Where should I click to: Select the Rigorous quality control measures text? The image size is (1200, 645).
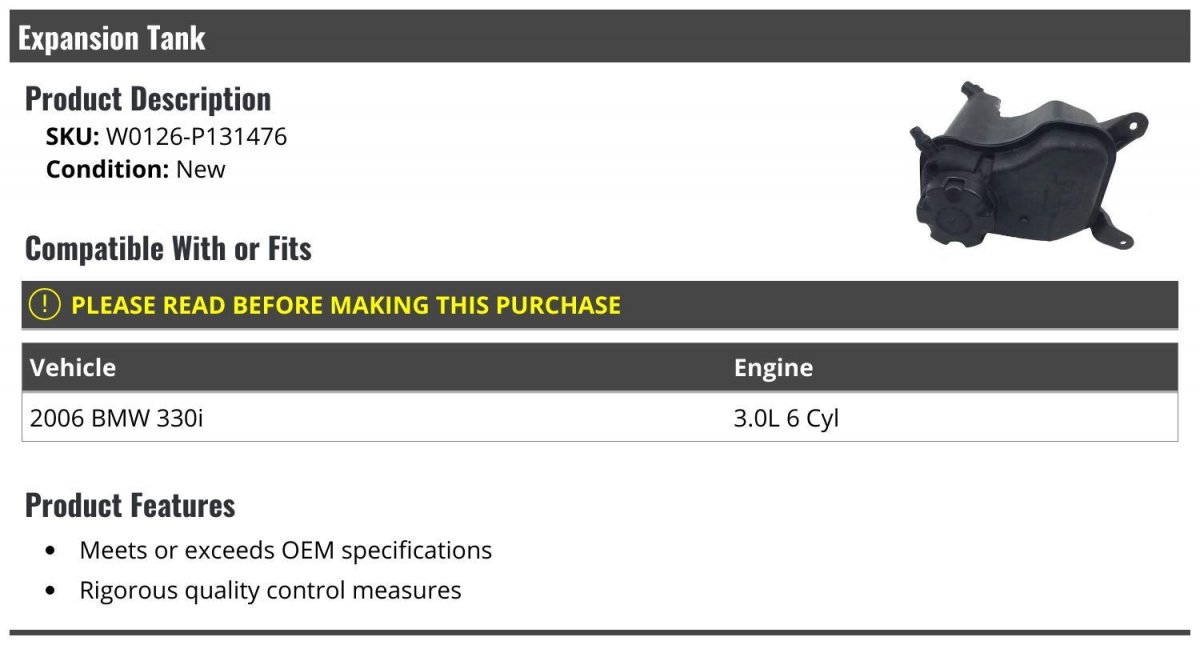pyautogui.click(x=270, y=590)
